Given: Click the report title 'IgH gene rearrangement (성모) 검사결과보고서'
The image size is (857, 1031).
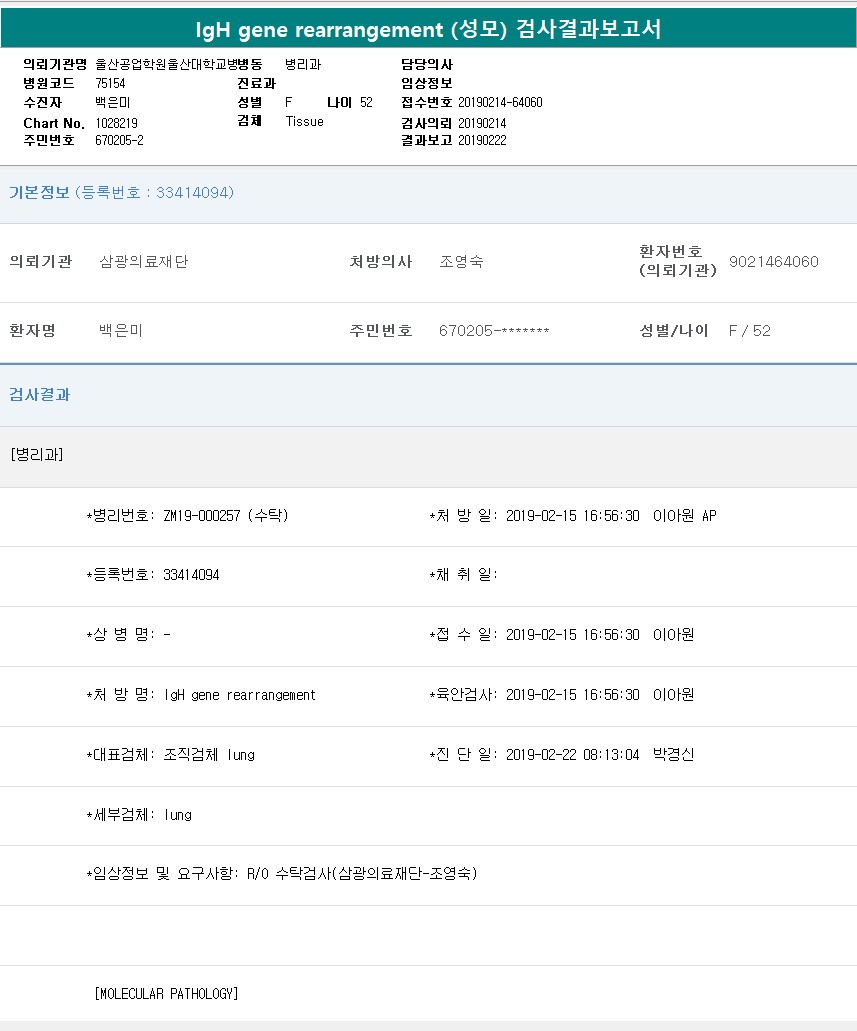Looking at the screenshot, I should coord(428,29).
